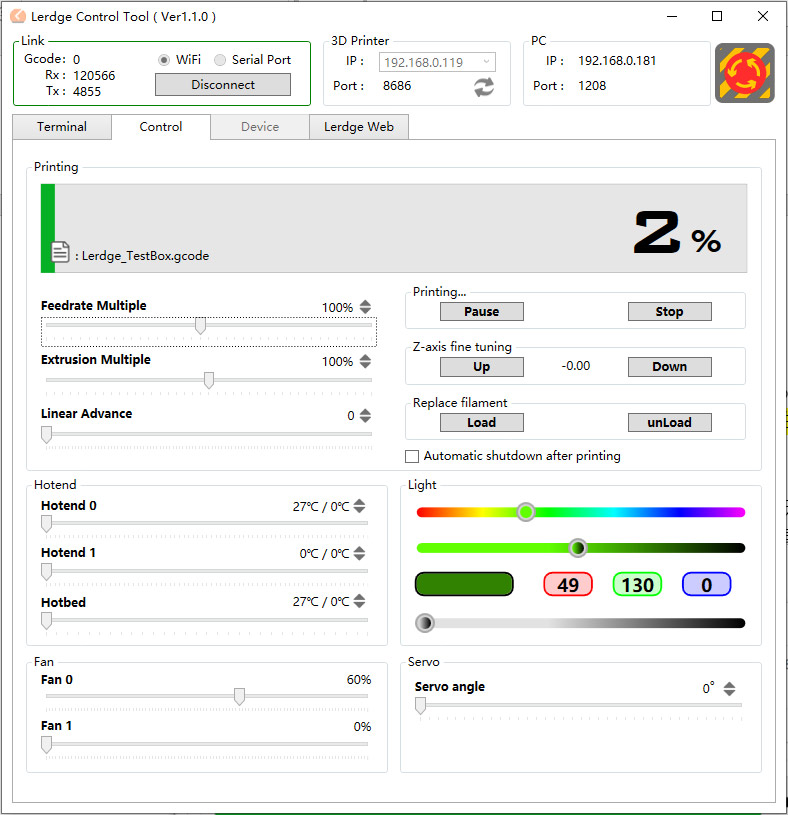Click the red value 49 field

coord(568,584)
